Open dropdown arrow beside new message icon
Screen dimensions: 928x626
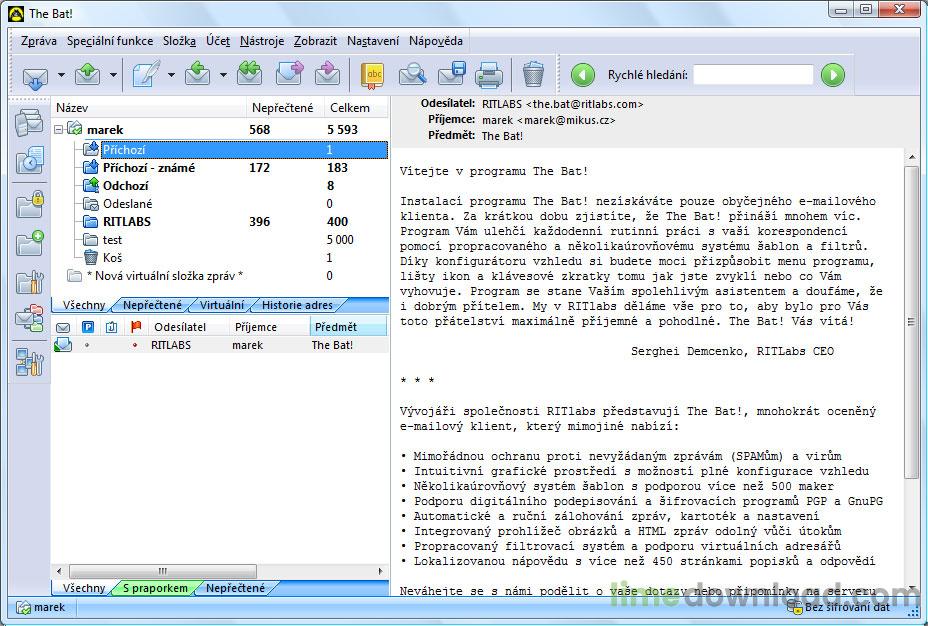[x=171, y=75]
